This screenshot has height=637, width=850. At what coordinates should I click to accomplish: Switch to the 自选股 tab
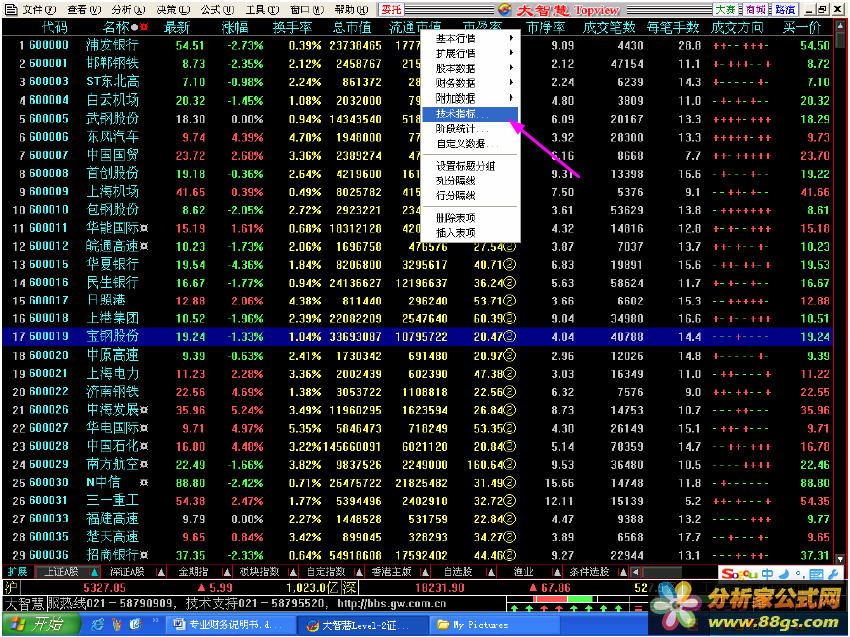click(458, 572)
